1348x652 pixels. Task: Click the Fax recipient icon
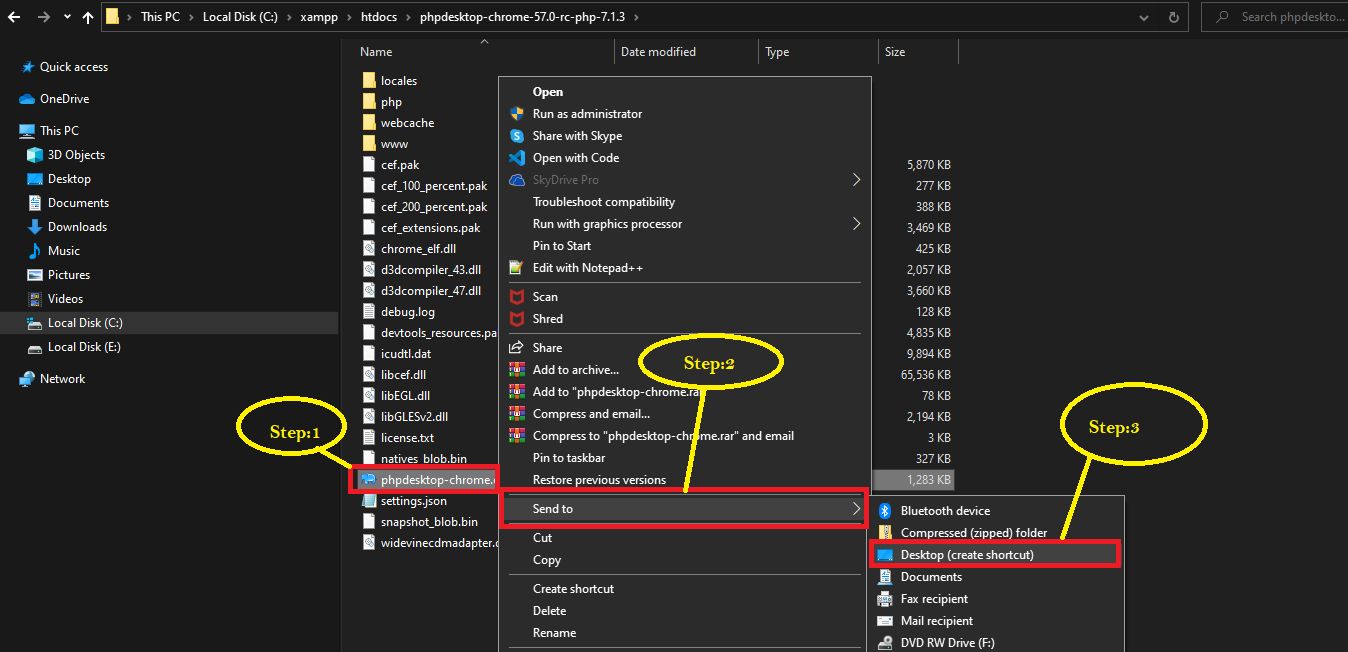884,599
